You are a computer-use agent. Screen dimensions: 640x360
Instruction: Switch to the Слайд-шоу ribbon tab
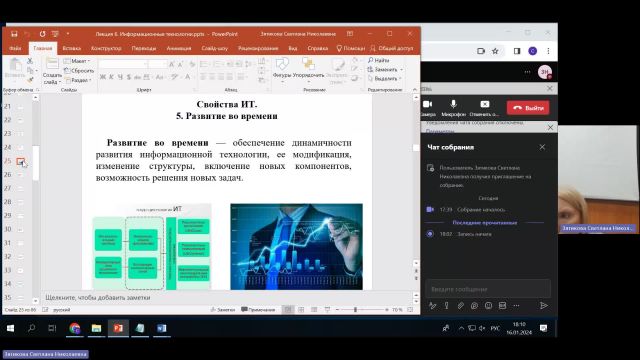tap(215, 48)
